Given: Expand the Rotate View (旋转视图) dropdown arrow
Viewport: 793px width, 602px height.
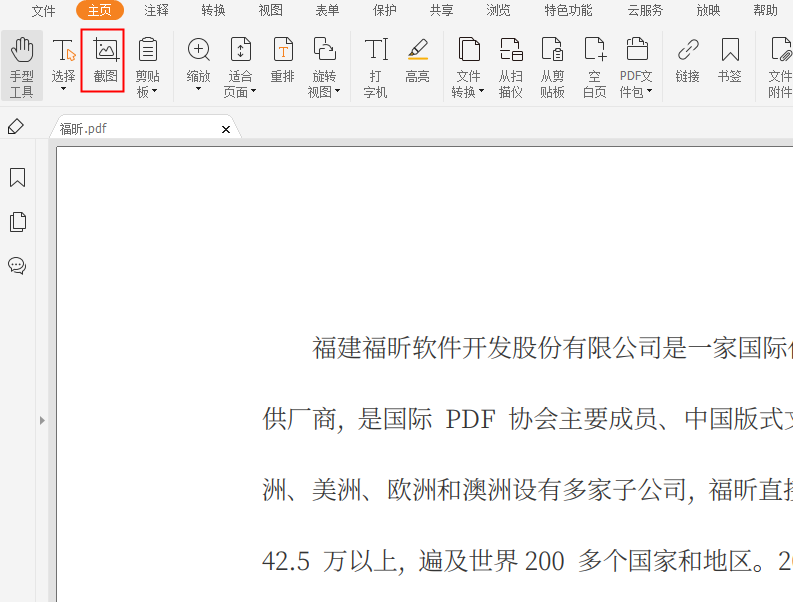Looking at the screenshot, I should coord(337,91).
